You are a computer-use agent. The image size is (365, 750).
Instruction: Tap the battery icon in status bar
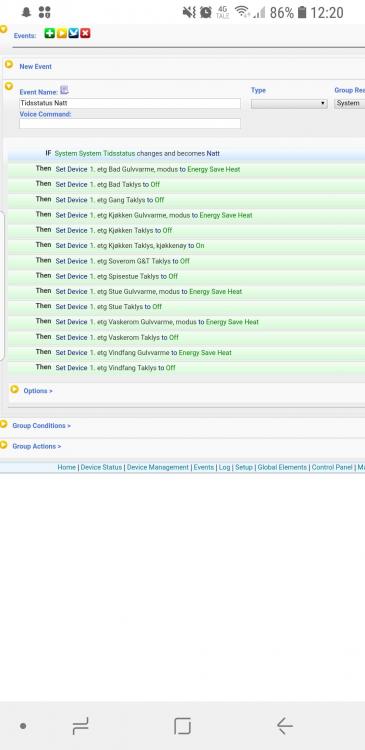(302, 12)
